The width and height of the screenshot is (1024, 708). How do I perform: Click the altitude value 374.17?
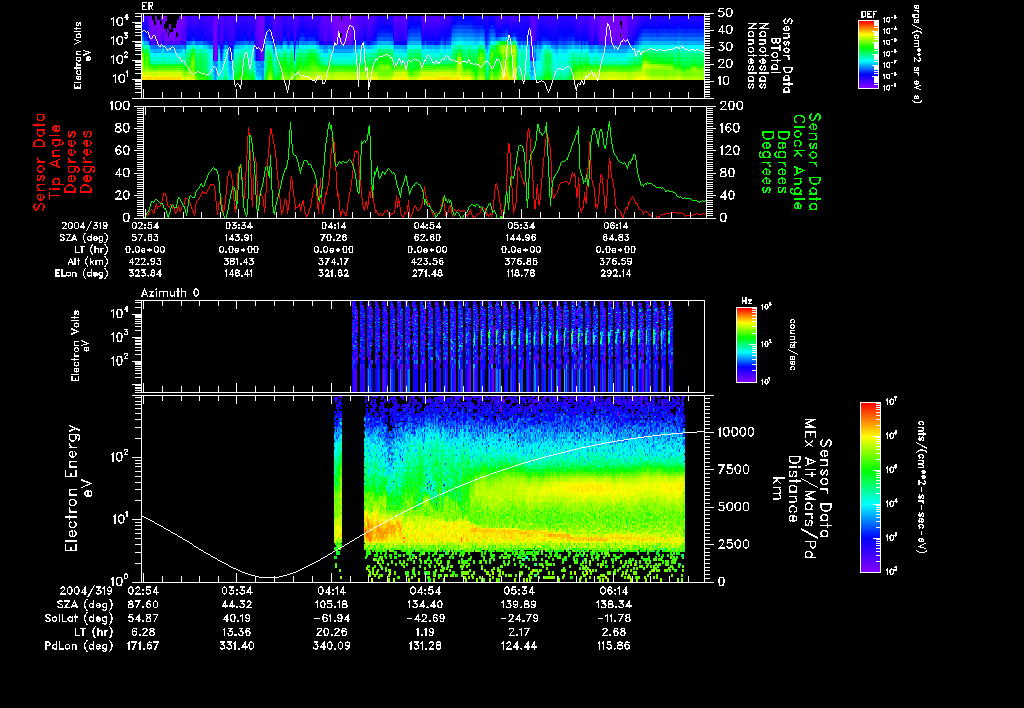[x=333, y=262]
